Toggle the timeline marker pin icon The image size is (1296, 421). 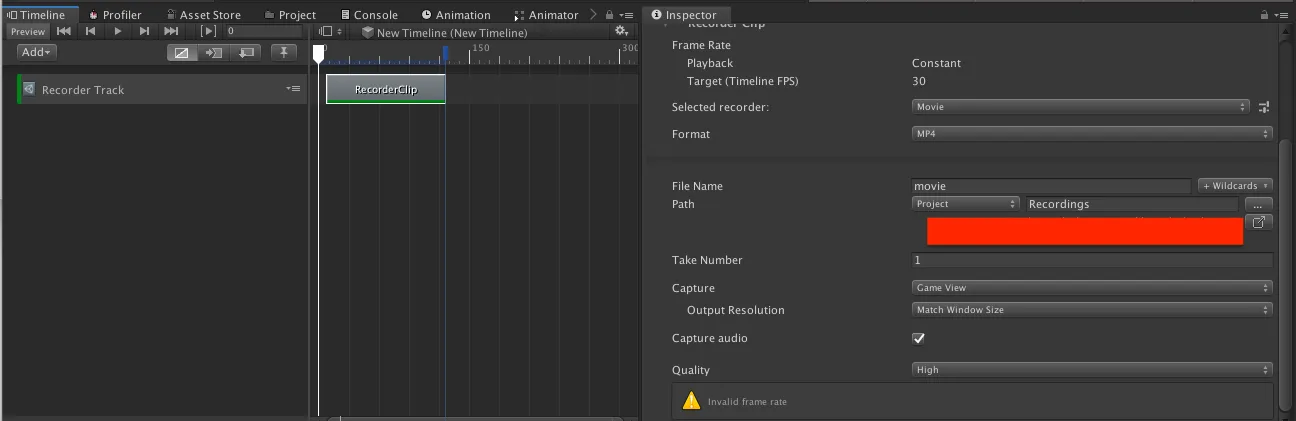pos(284,52)
